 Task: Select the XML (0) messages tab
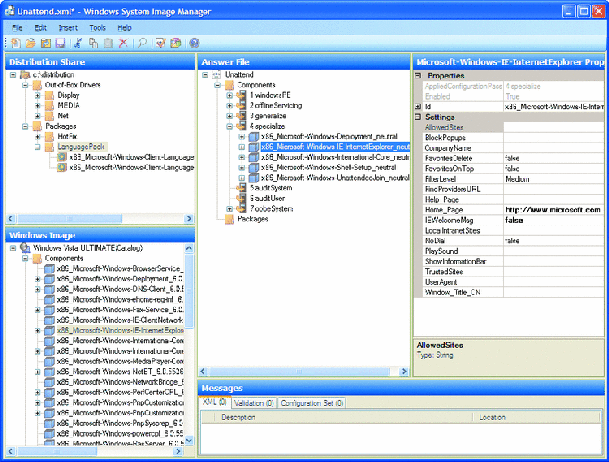[215, 402]
